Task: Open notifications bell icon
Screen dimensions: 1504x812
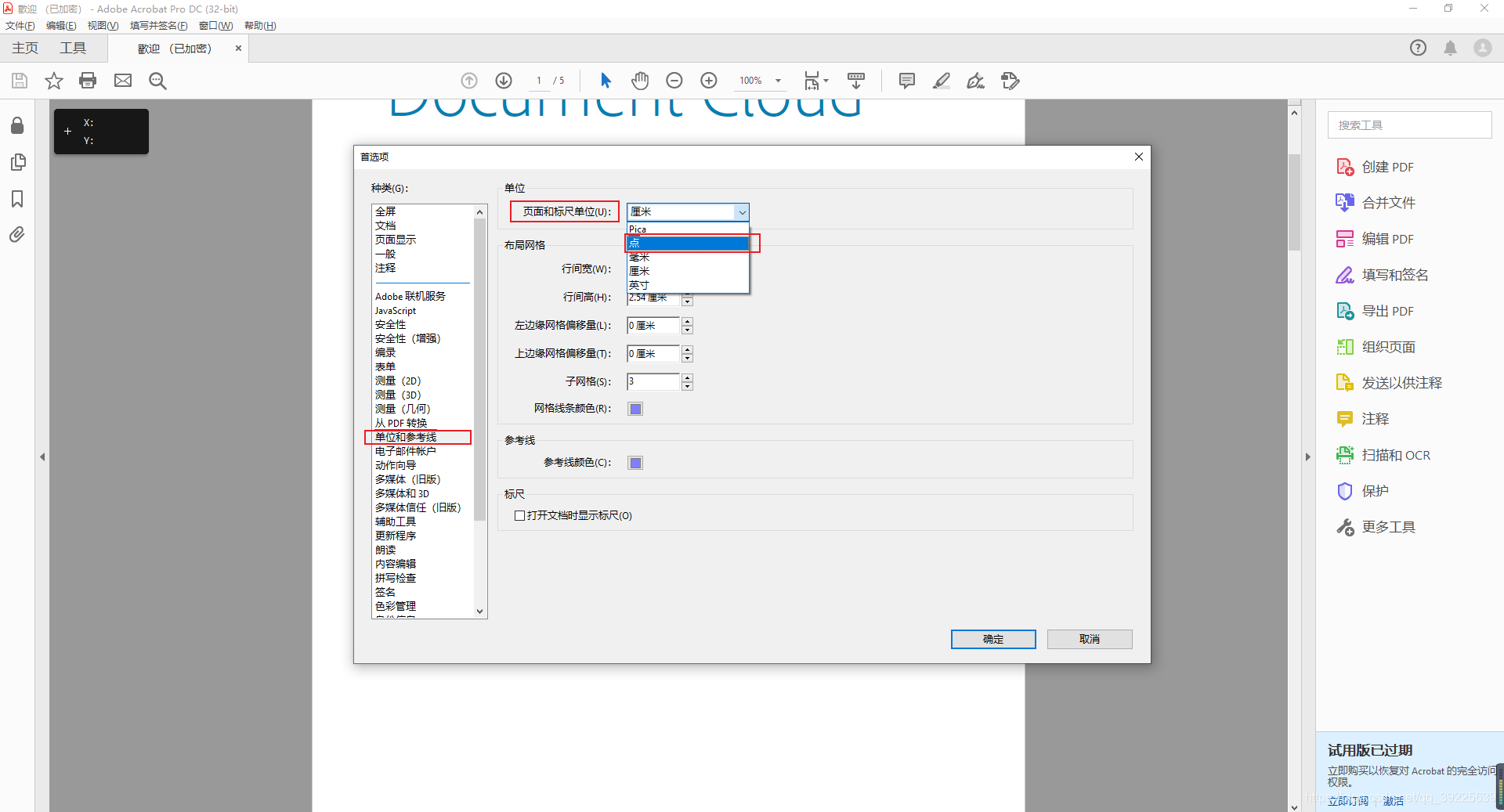Action: (x=1451, y=48)
